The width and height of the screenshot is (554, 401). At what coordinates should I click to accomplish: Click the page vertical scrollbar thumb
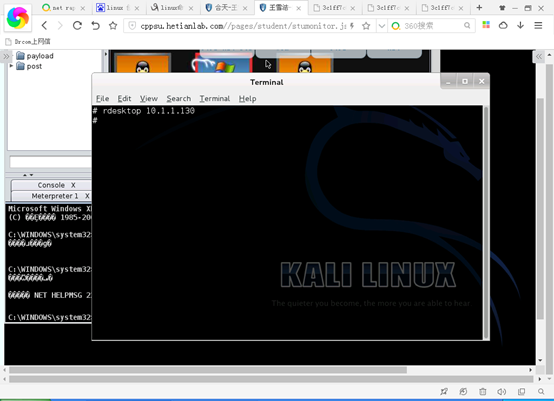pos(540,208)
